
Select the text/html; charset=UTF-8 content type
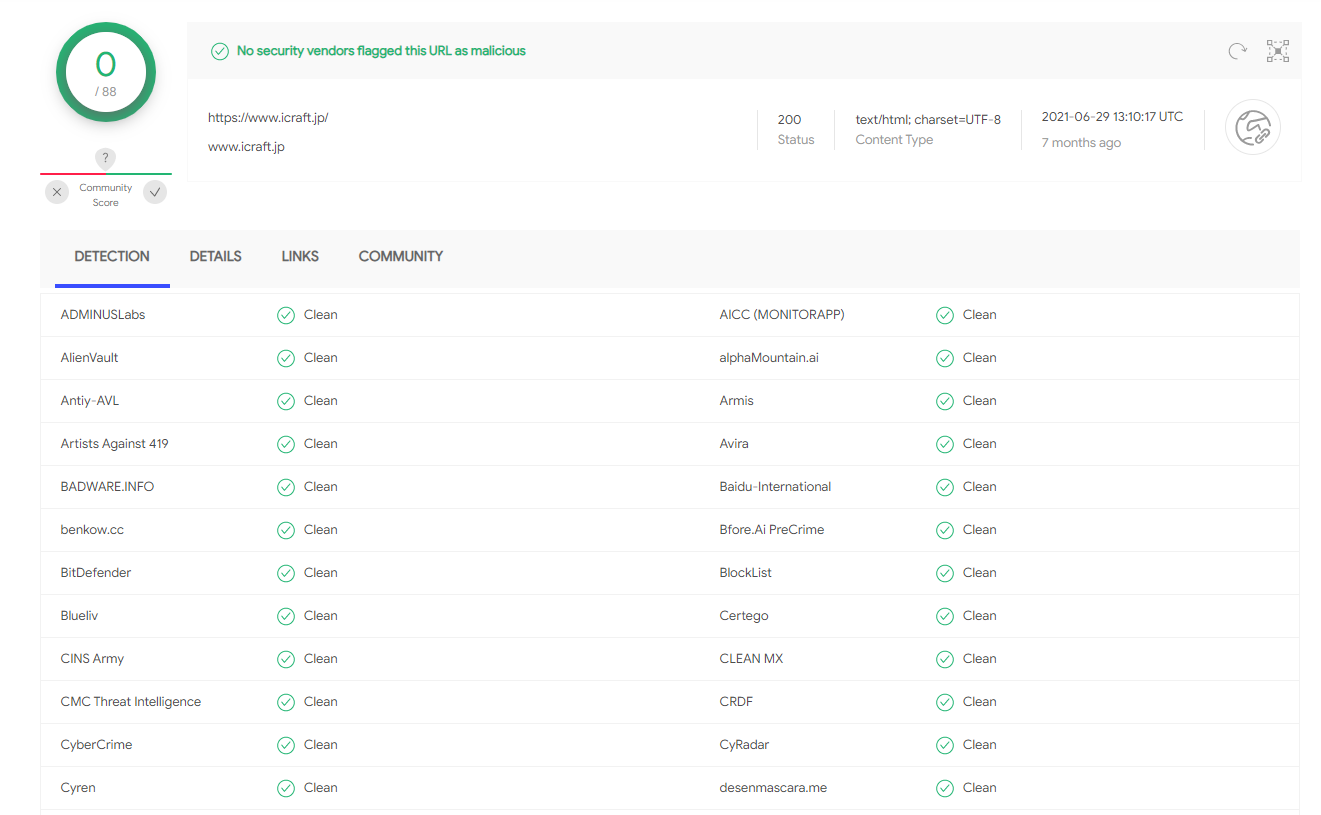[x=928, y=120]
